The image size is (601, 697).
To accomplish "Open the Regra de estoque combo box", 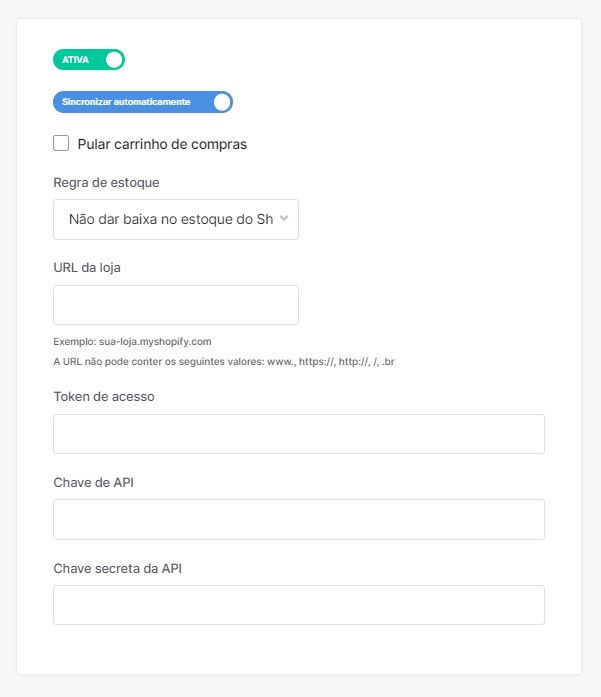I will [176, 220].
